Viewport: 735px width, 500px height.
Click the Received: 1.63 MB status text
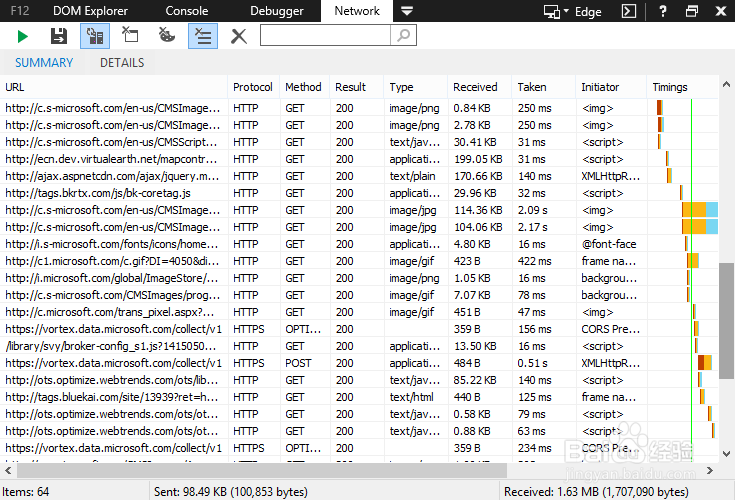click(x=596, y=492)
